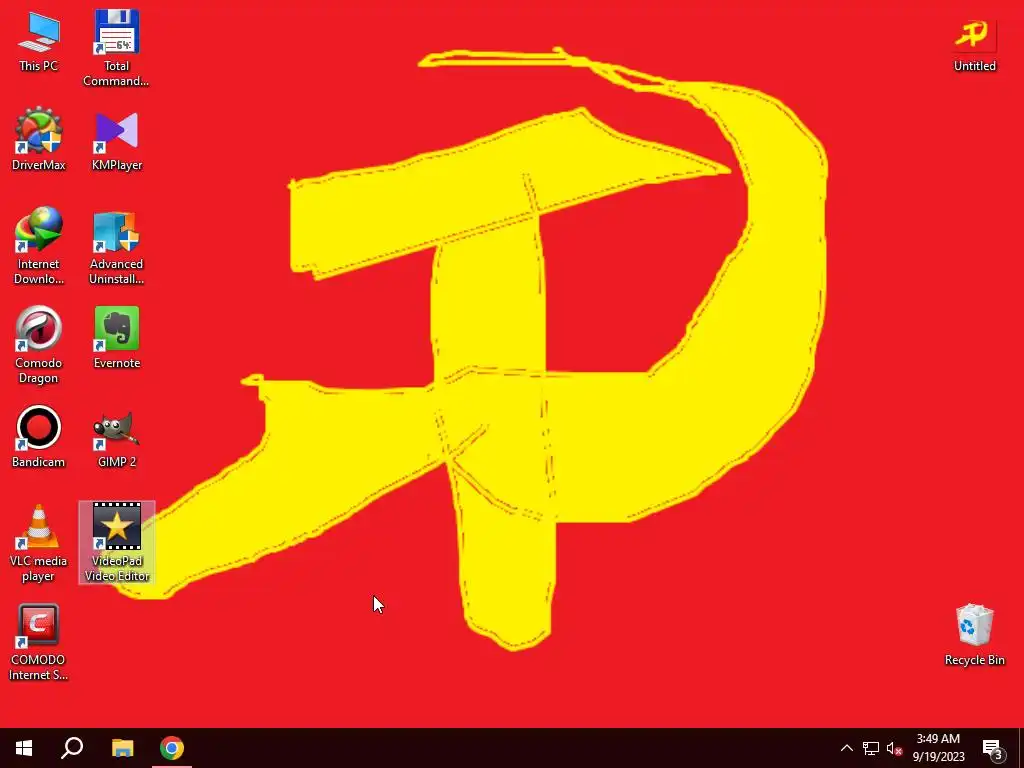Select the KMPlayer desktop shortcut

pos(117,138)
